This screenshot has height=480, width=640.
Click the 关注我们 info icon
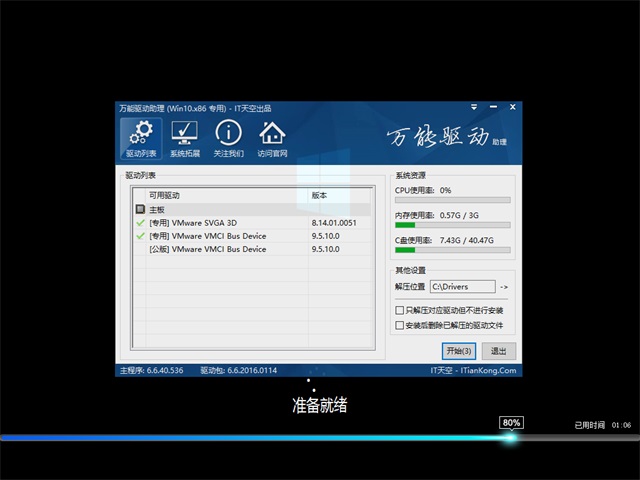click(228, 138)
